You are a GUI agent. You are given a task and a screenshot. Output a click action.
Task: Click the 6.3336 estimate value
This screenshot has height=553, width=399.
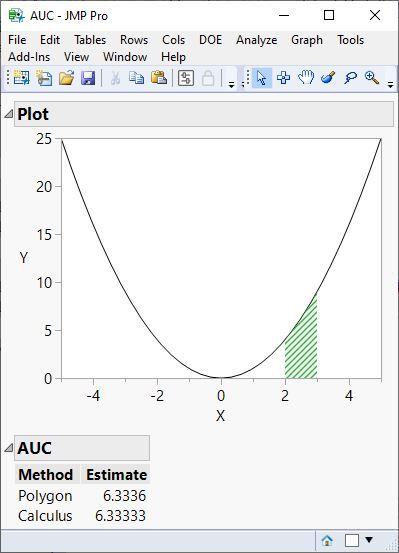click(x=125, y=496)
